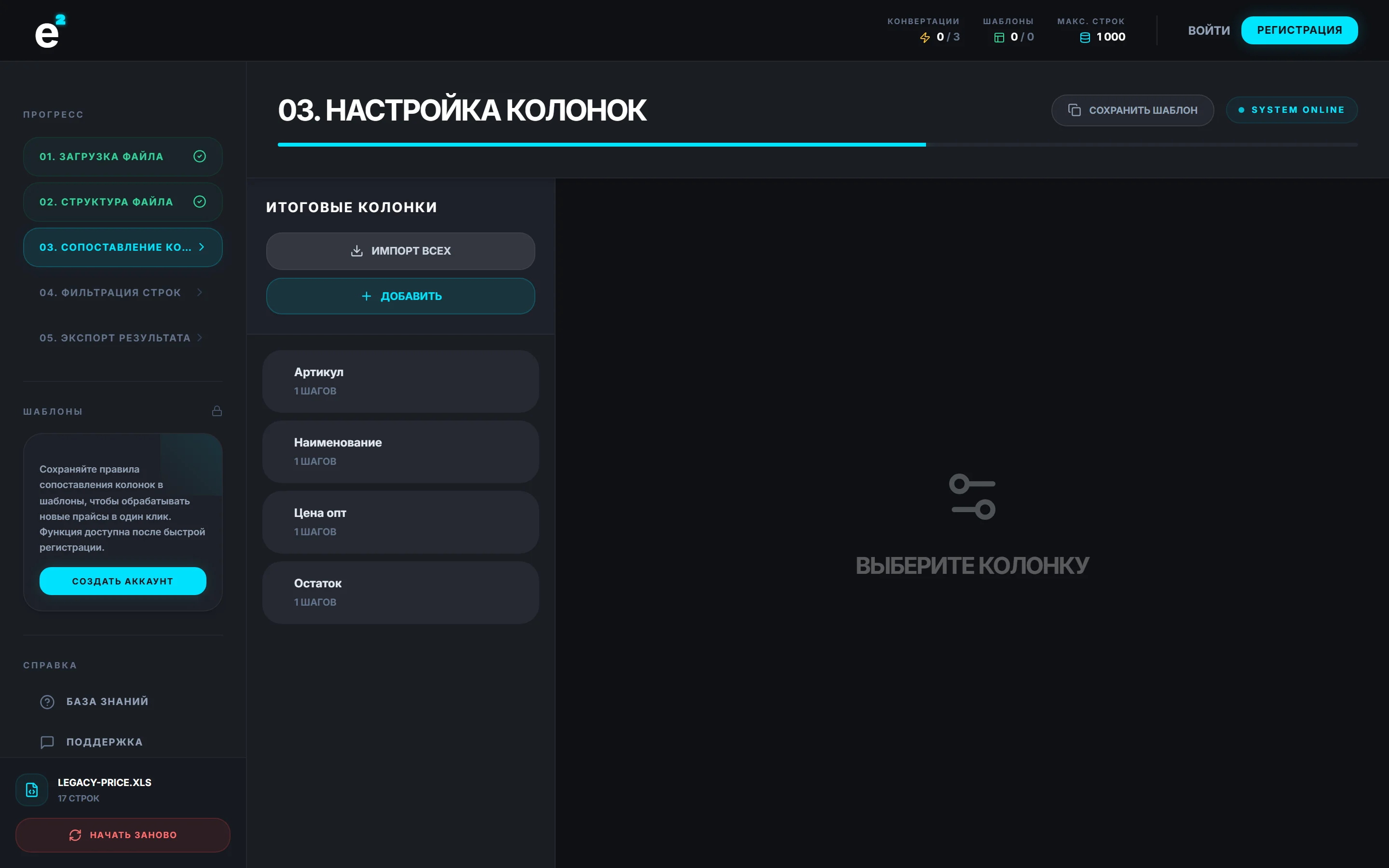1389x868 pixels.
Task: Click СОЗДАТЬ АККАУНТ button
Action: (x=123, y=581)
